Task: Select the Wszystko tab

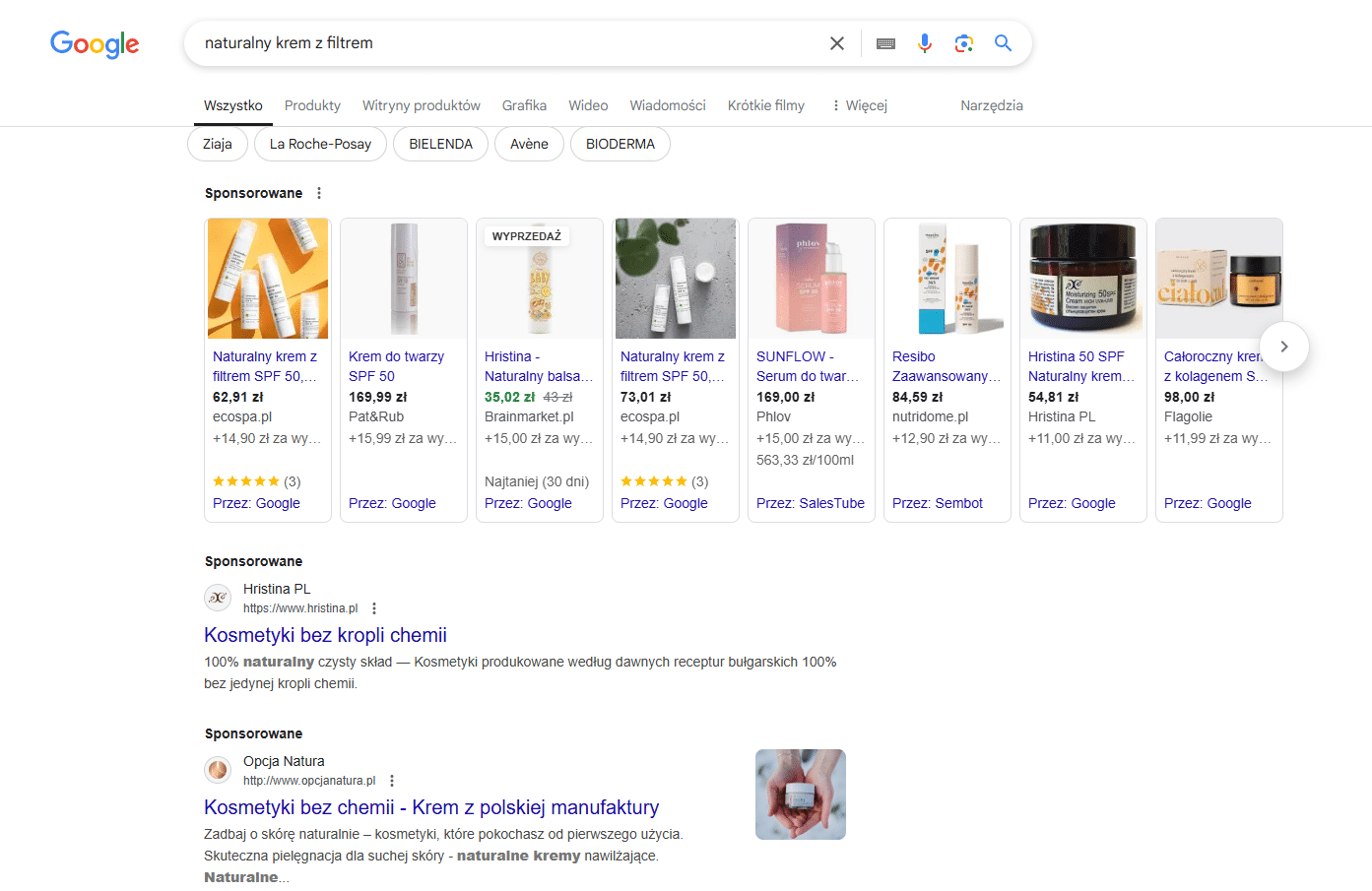Action: pyautogui.click(x=233, y=105)
